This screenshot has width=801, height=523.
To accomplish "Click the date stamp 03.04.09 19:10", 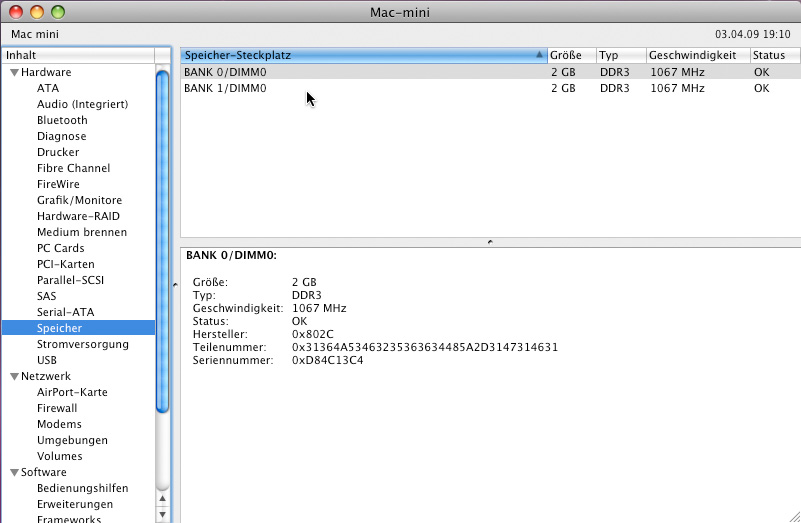I will pyautogui.click(x=752, y=34).
